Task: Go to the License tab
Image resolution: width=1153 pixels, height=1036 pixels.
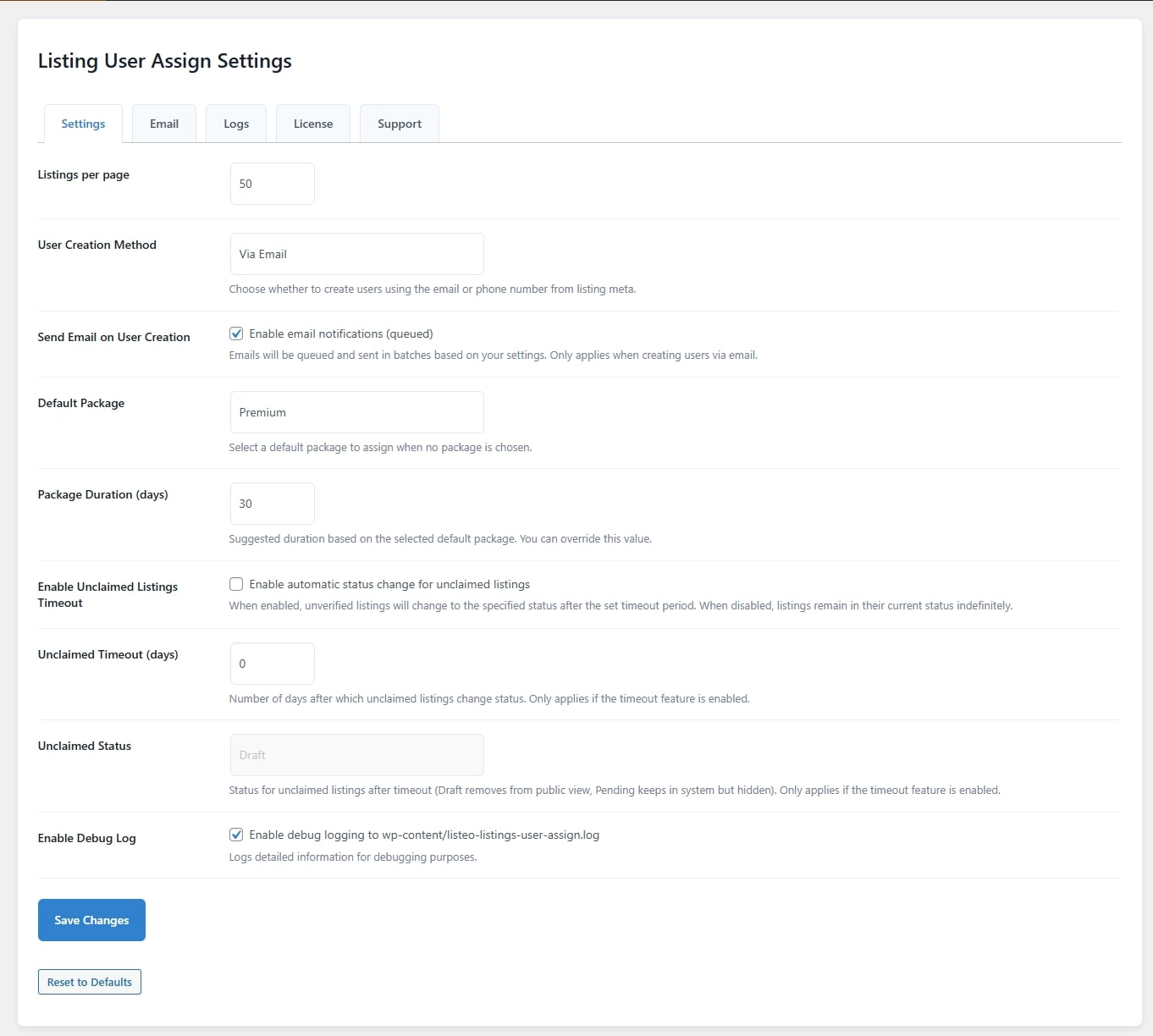Action: (313, 124)
